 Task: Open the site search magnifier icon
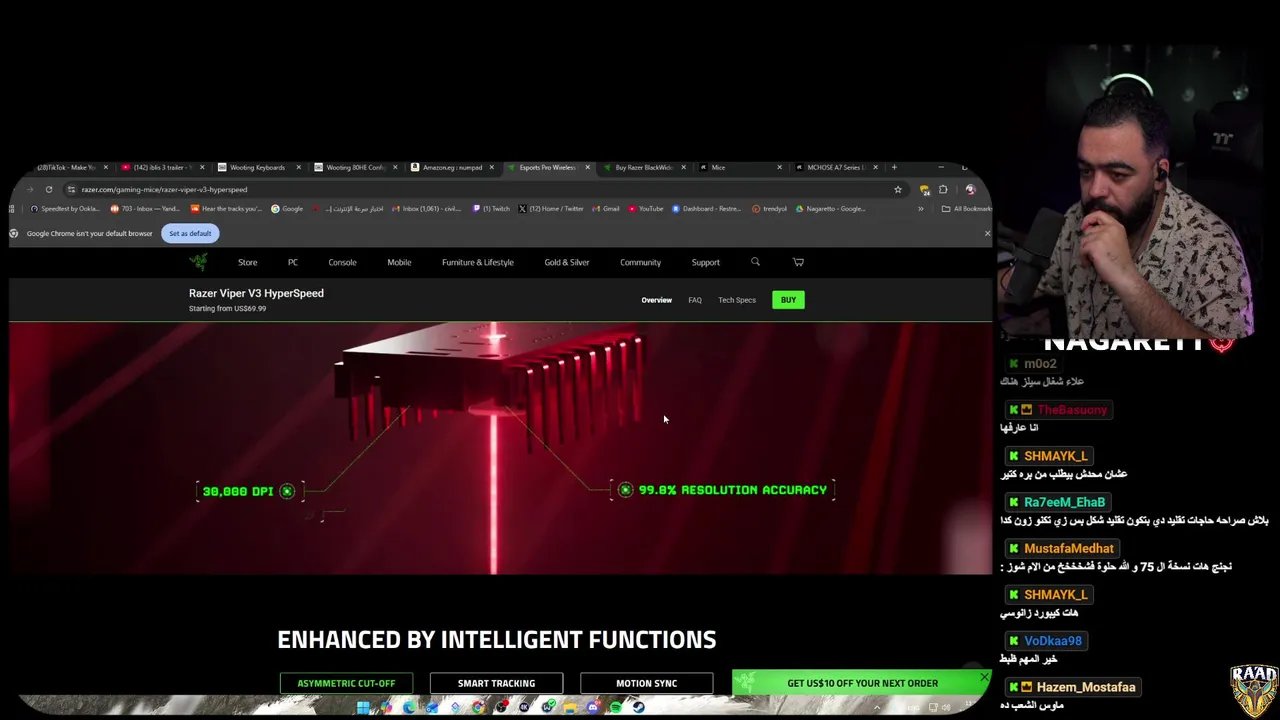[x=755, y=262]
